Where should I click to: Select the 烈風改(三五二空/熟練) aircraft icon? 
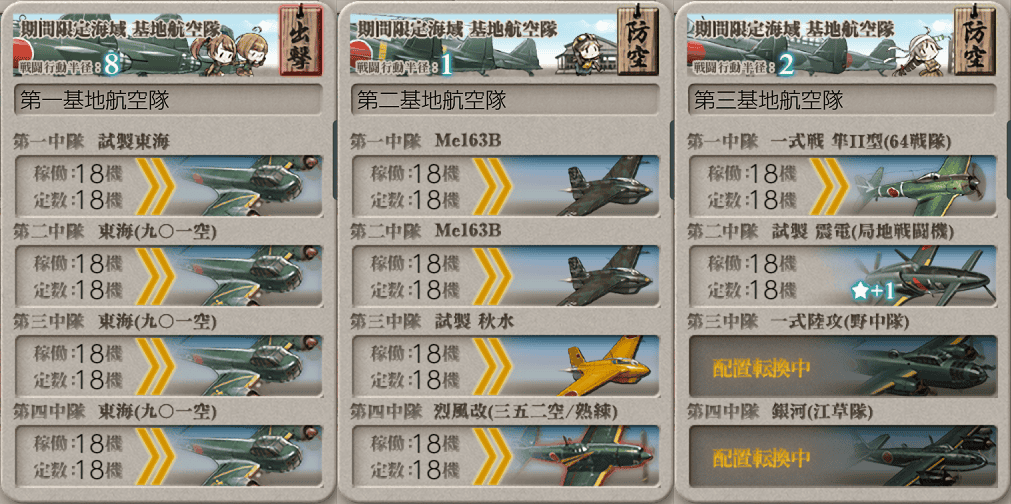point(584,456)
